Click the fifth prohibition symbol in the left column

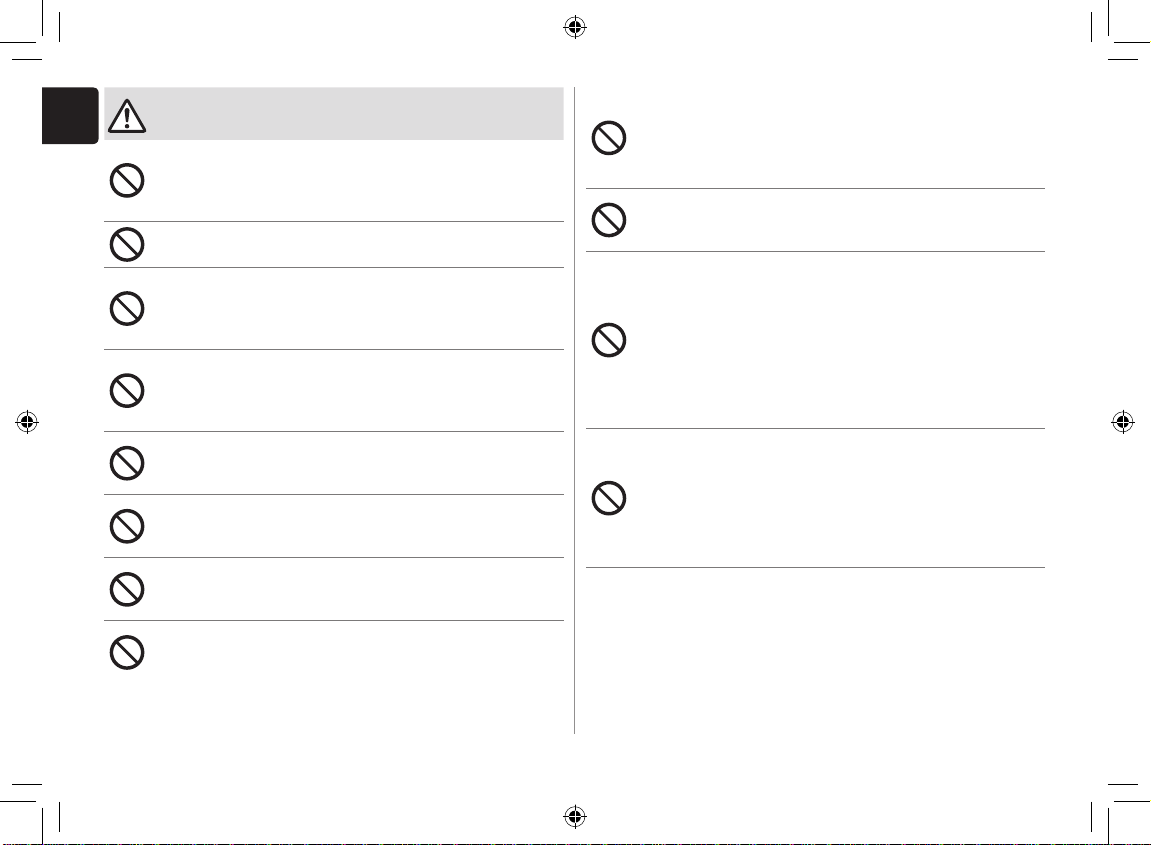[126, 462]
